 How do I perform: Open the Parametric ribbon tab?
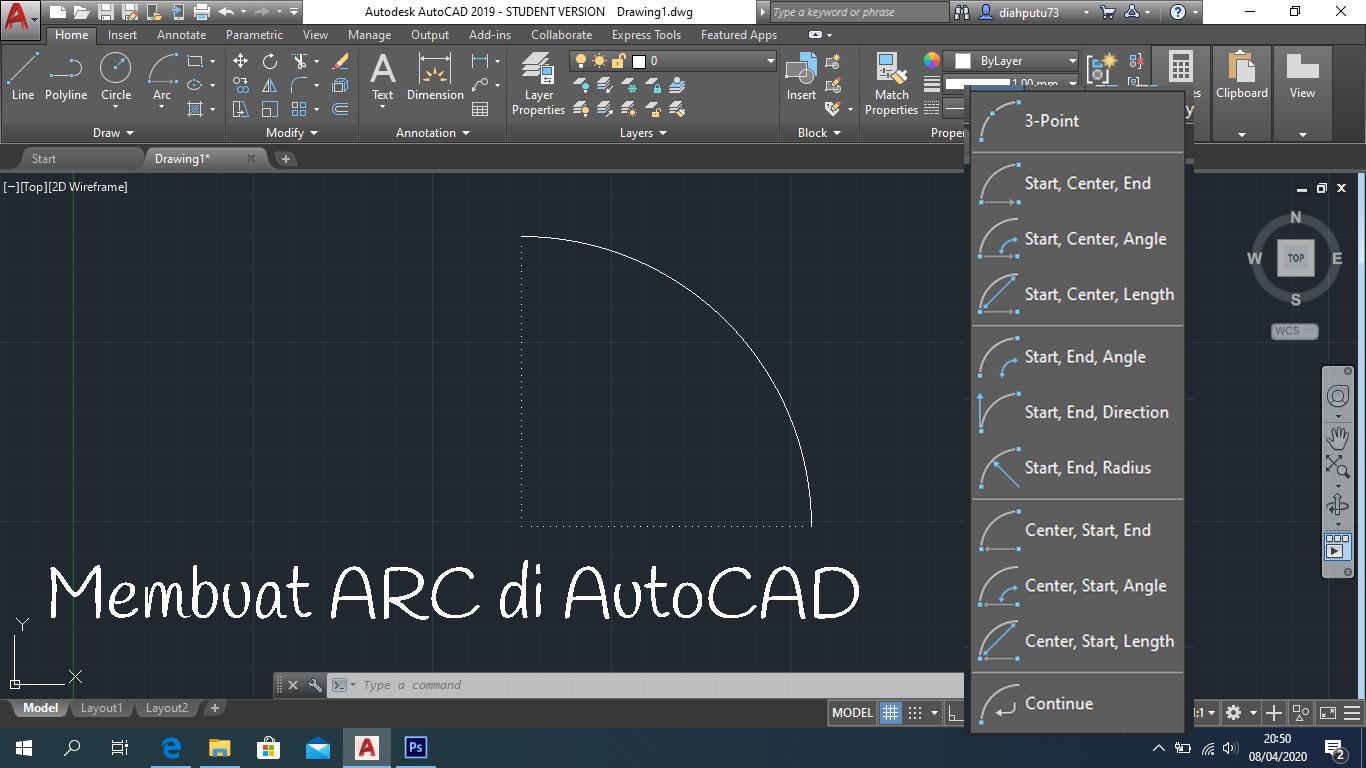(254, 35)
